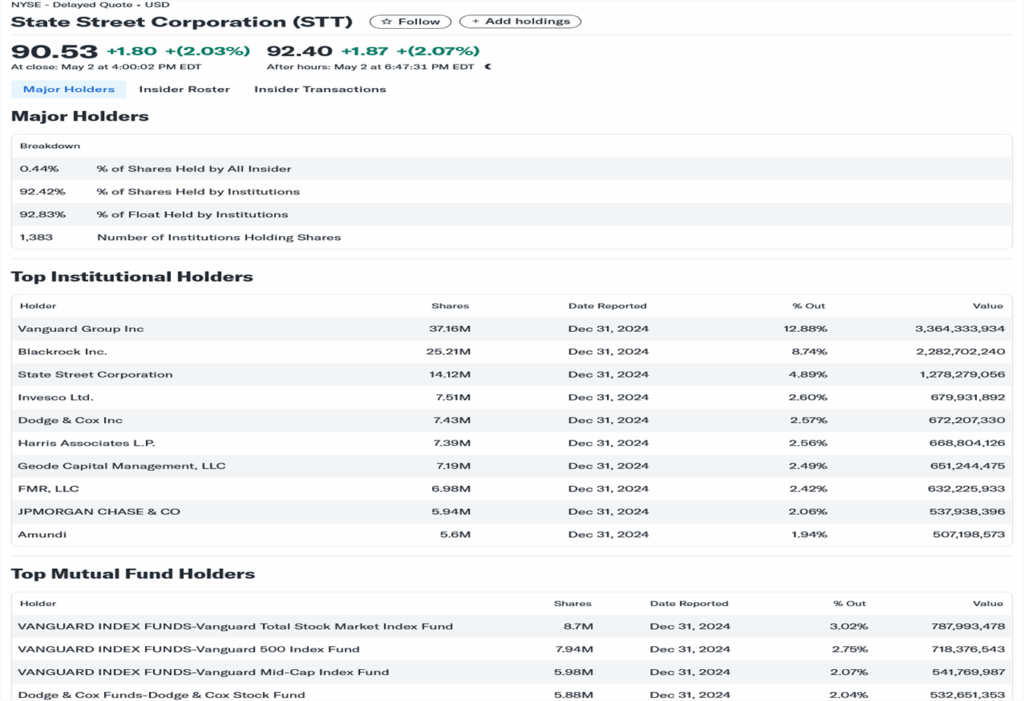Click JPMORGAN CHASE & CO holder

click(x=99, y=512)
